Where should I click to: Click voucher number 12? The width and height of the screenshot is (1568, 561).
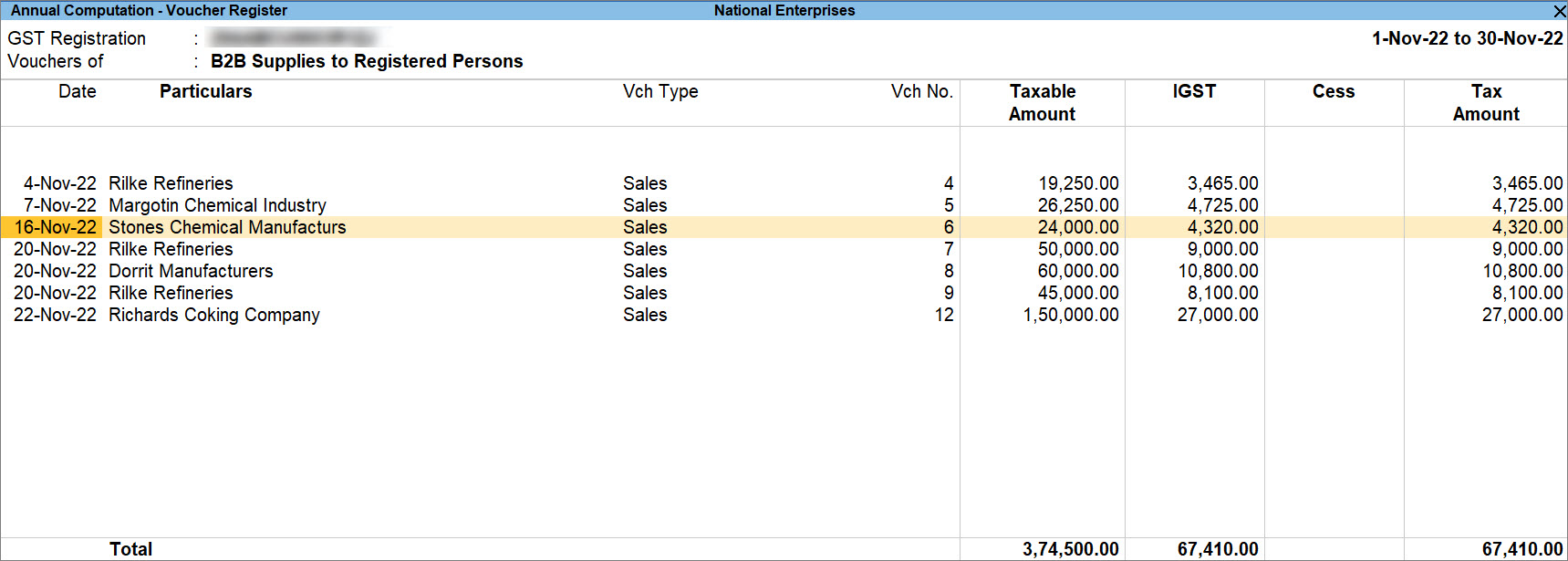click(944, 315)
